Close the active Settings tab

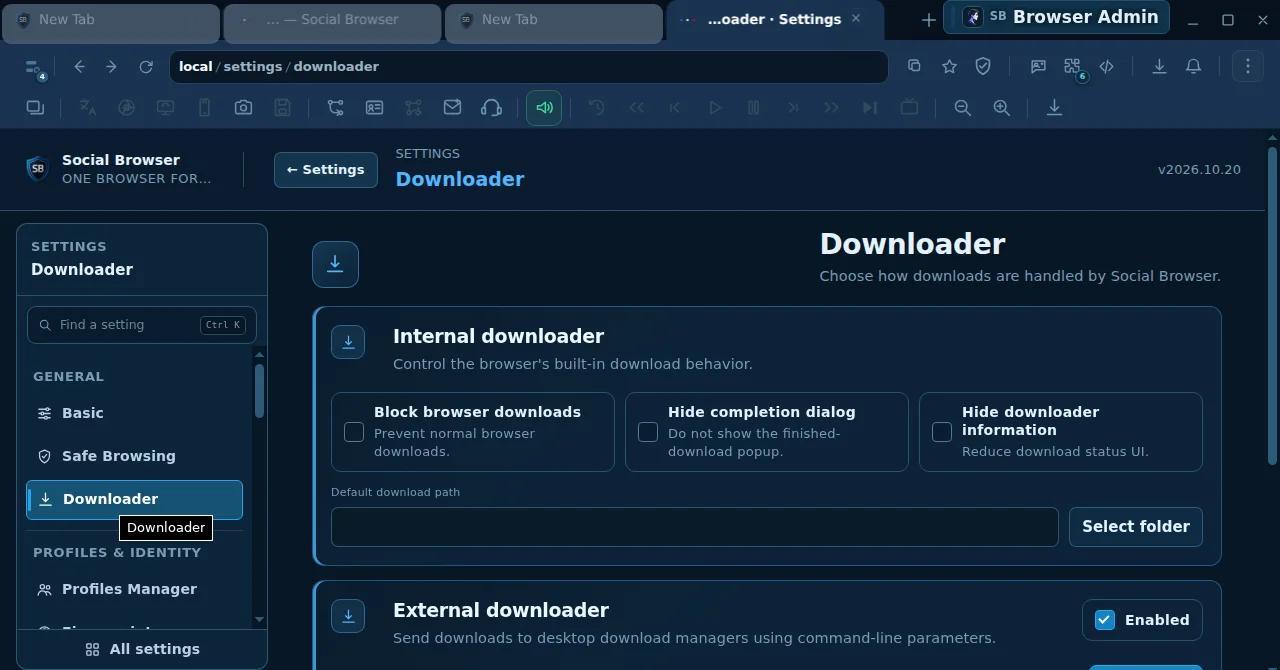856,19
